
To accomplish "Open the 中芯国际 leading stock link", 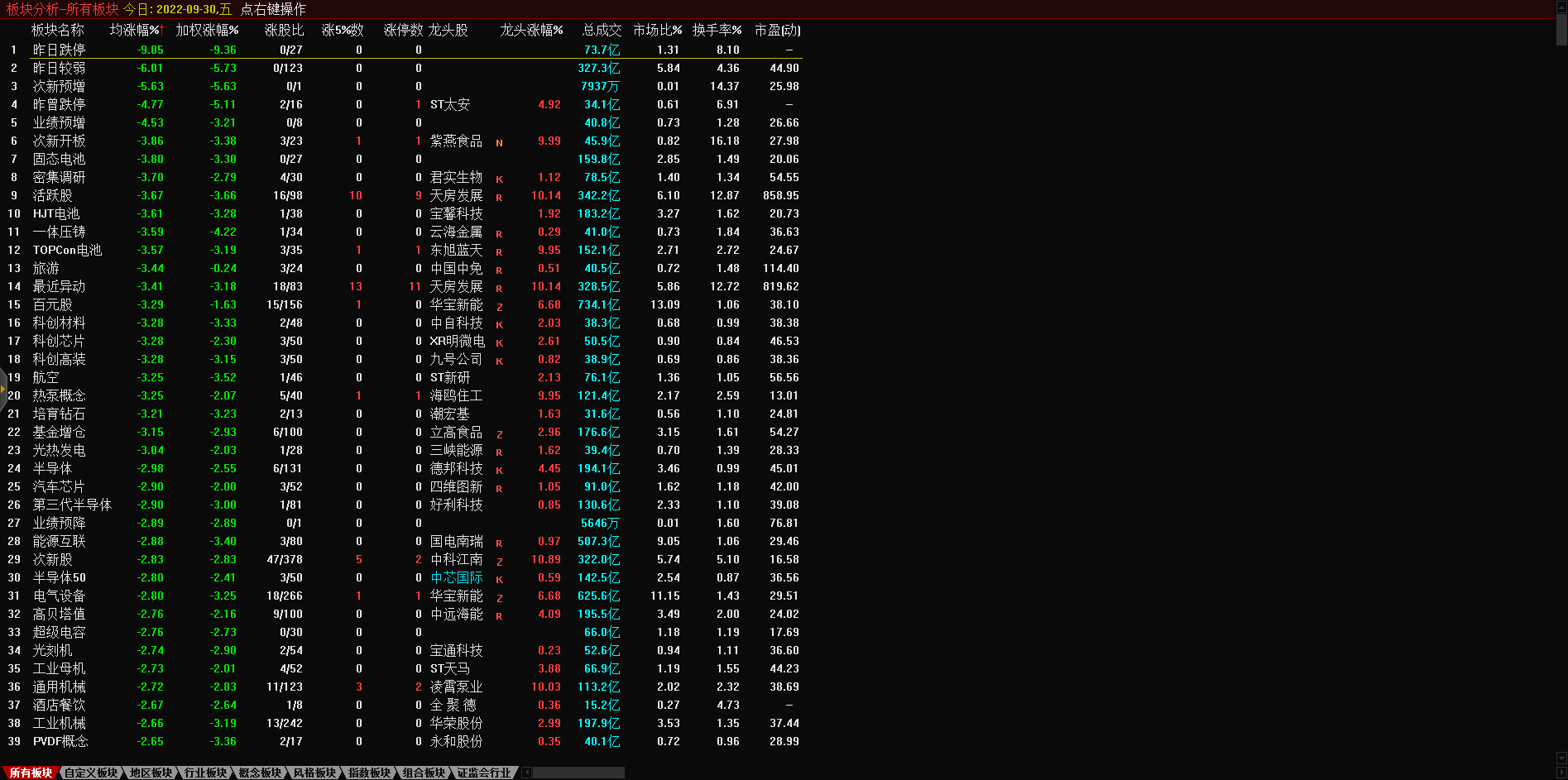I will tap(456, 577).
